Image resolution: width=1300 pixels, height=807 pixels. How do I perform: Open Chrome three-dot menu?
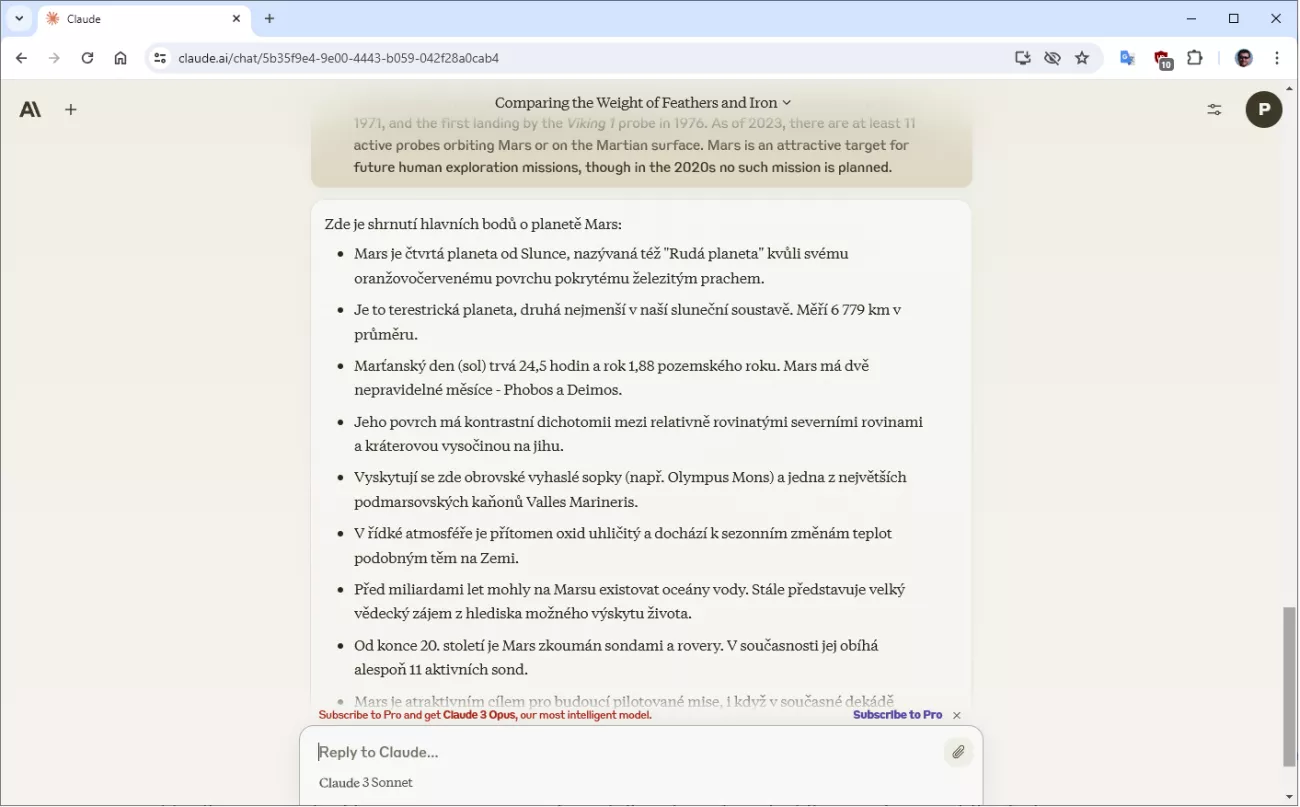[1277, 58]
